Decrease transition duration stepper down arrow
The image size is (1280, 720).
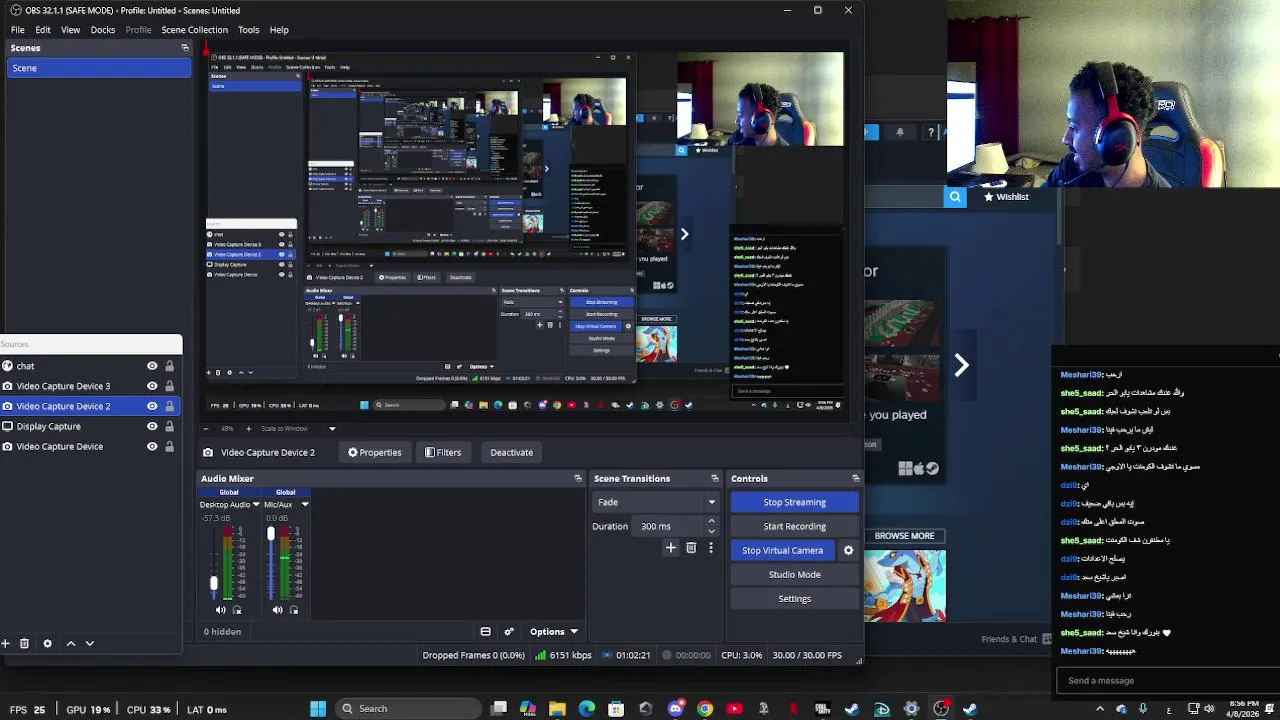(x=712, y=531)
